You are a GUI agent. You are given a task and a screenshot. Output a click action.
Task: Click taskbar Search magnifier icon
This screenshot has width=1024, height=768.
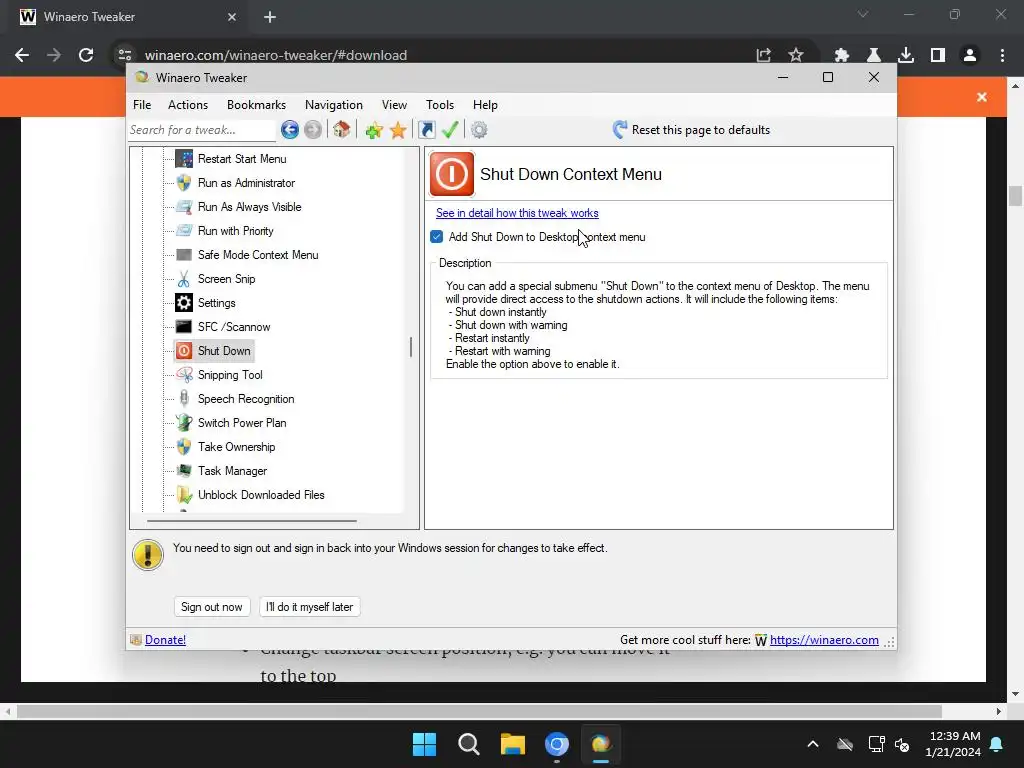(469, 744)
